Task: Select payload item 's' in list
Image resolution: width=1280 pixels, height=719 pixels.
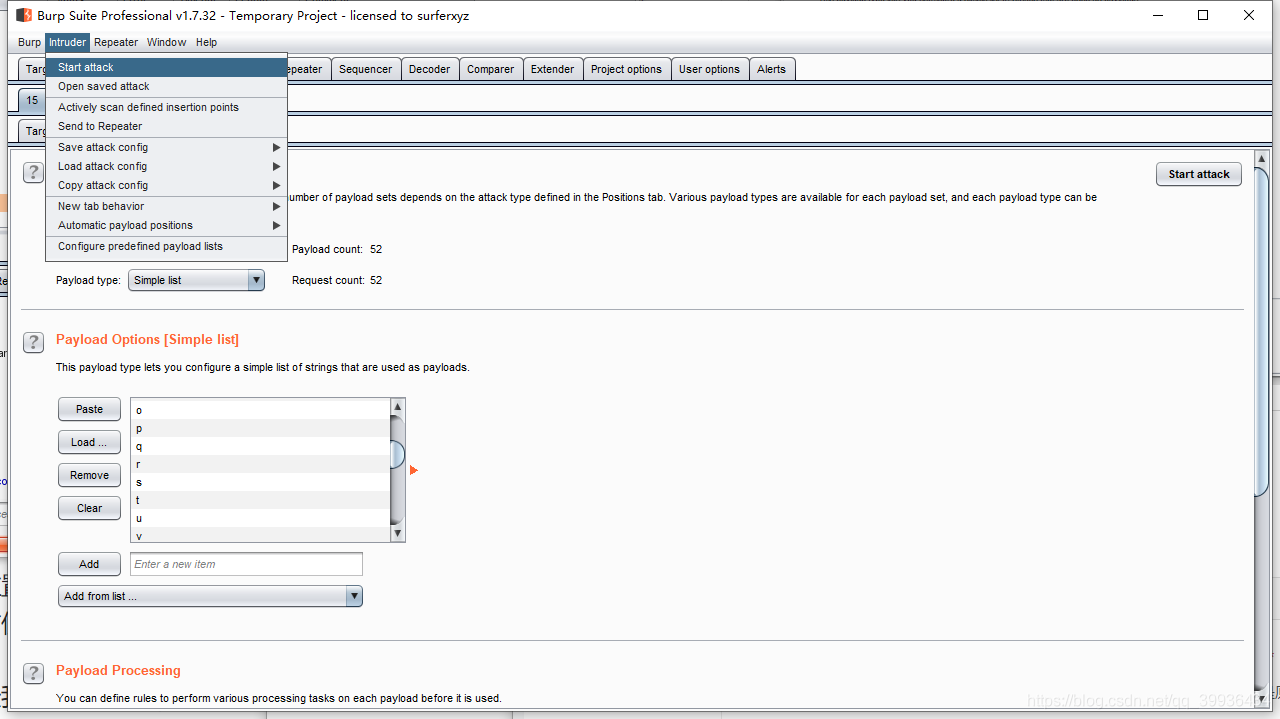Action: 260,482
